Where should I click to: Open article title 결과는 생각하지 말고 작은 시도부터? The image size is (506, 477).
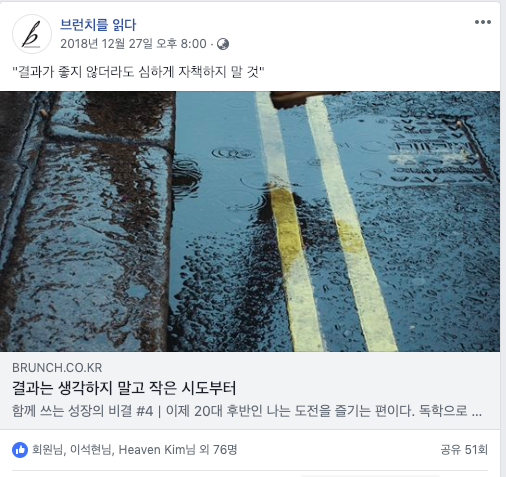coord(124,388)
